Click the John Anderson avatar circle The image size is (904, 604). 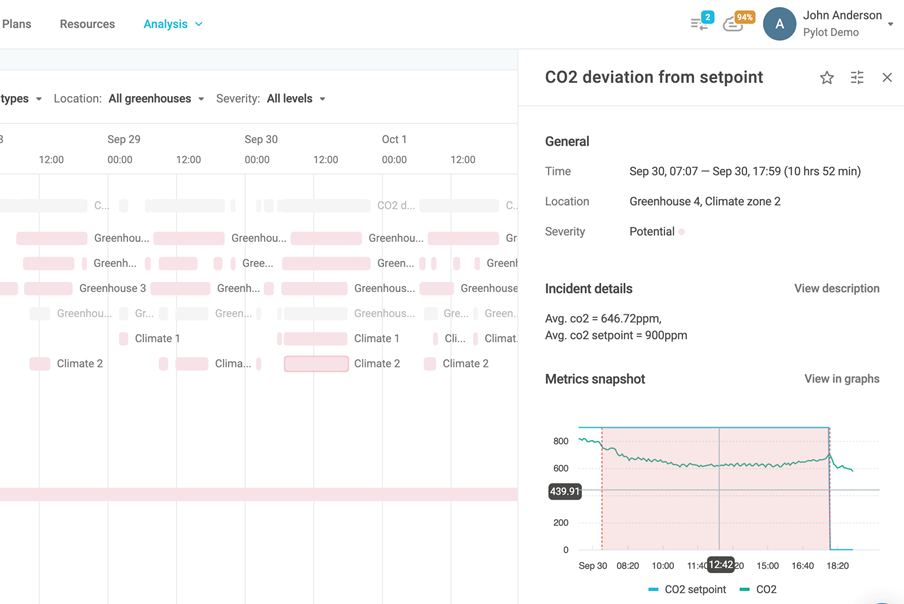(779, 24)
